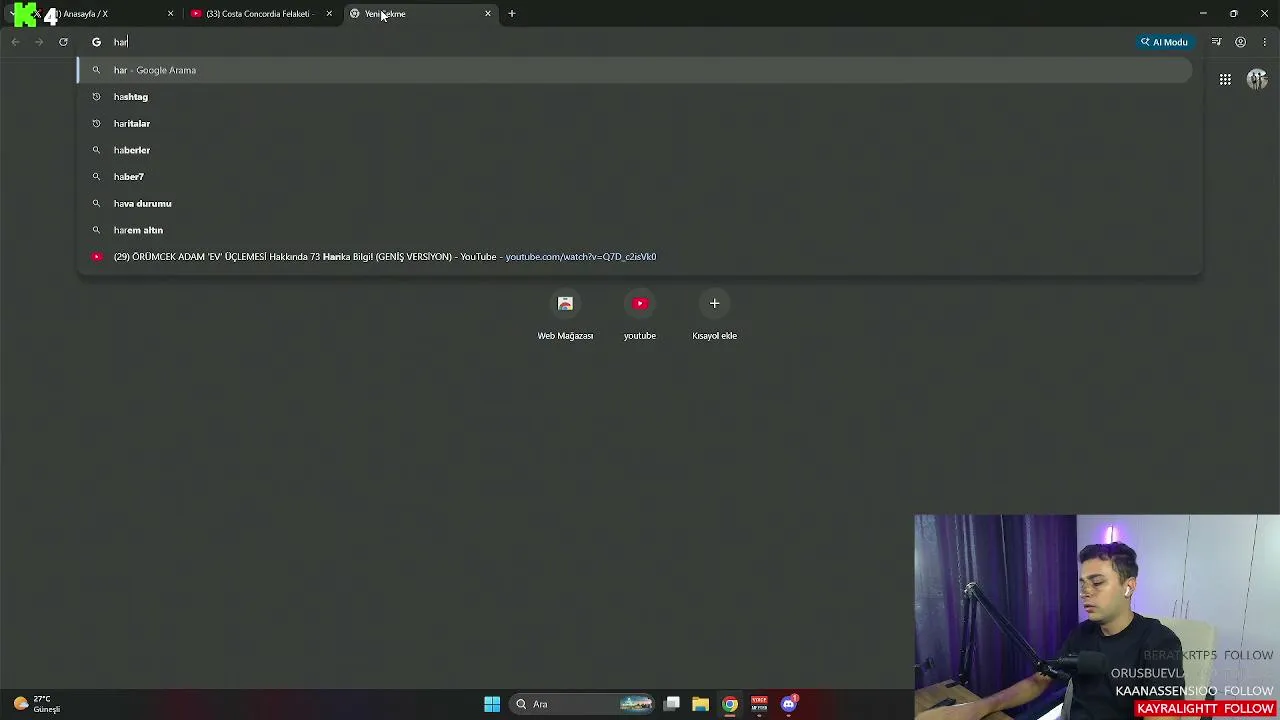
Task: Click the clock icon beside 'hashtag'
Action: click(x=96, y=97)
